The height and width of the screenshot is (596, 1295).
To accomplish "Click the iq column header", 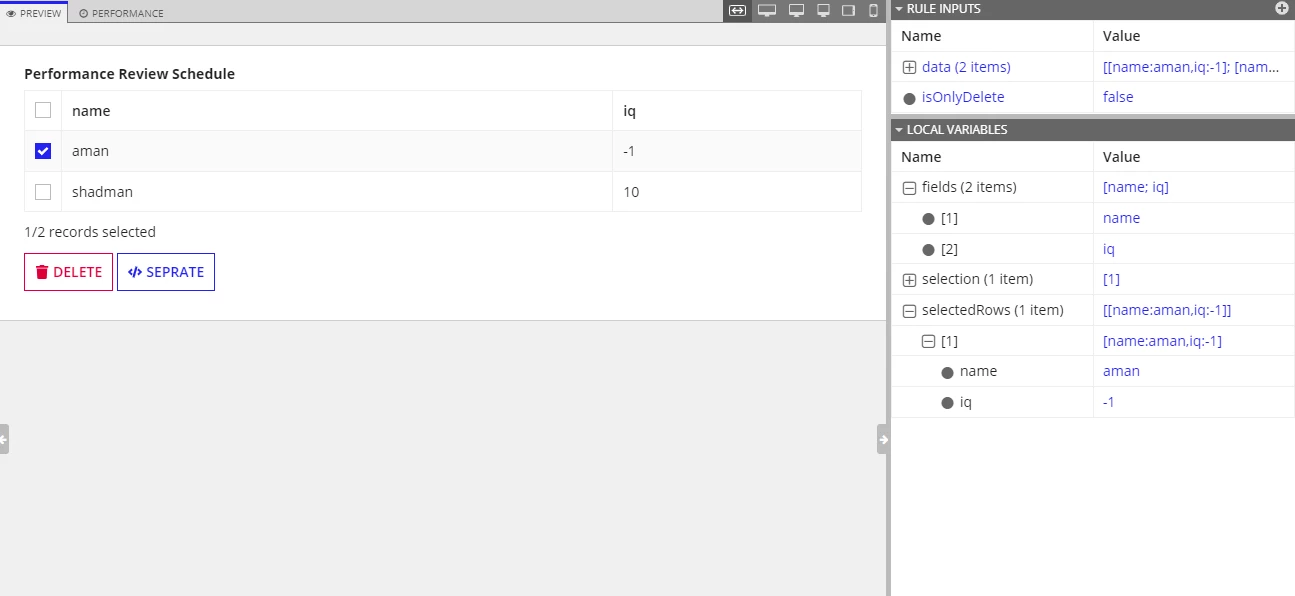I will point(630,111).
